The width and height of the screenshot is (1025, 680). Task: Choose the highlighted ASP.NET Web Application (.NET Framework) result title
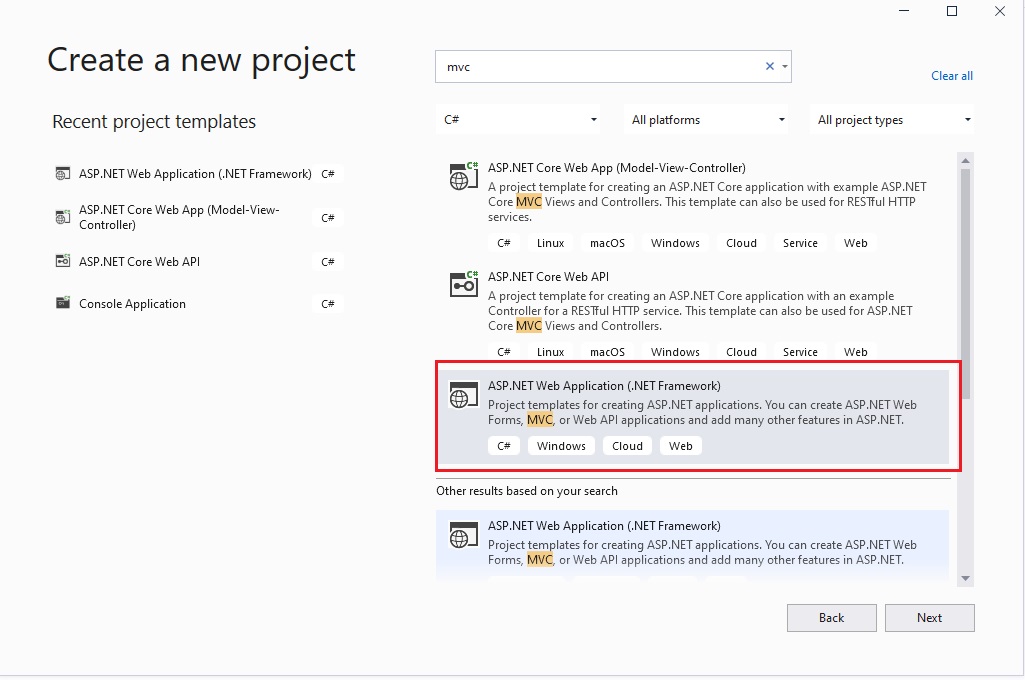pos(604,386)
